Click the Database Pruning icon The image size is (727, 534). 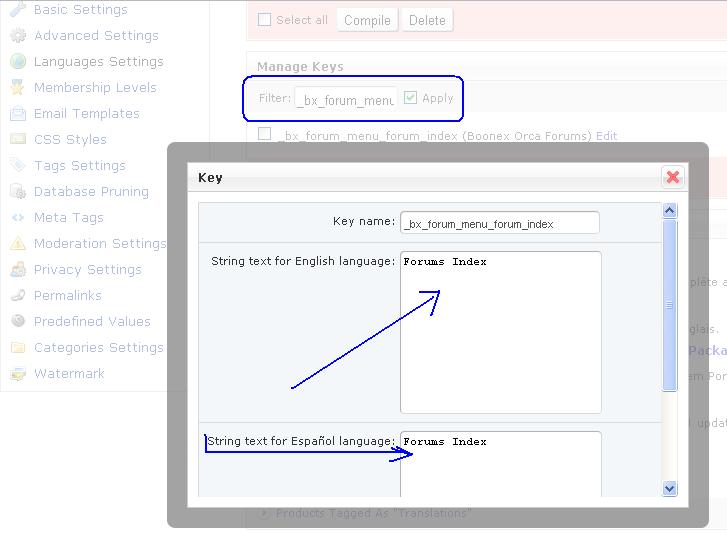point(18,191)
